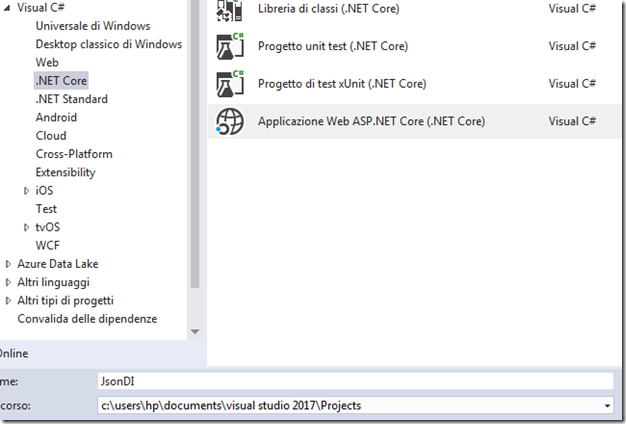The image size is (626, 424).
Task: Click the tree scrollbar down arrow
Action: coord(195,332)
